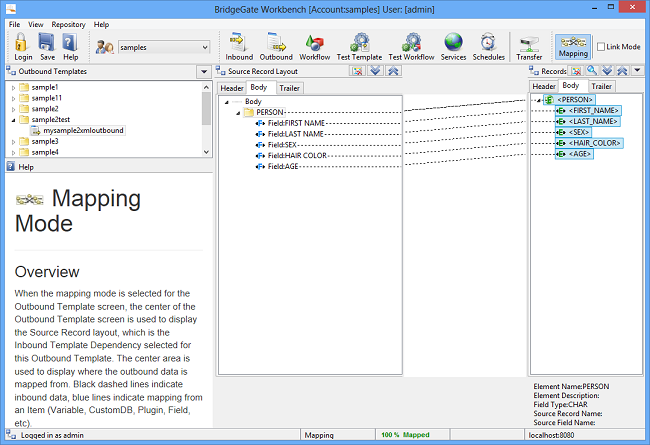Select the <AGE> element

(575, 153)
